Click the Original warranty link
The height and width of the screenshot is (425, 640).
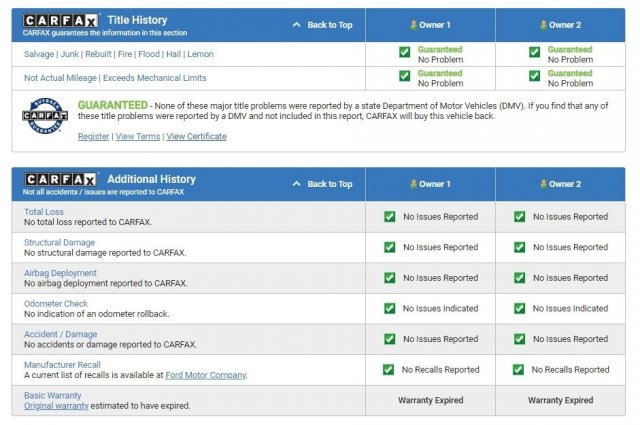pos(58,406)
